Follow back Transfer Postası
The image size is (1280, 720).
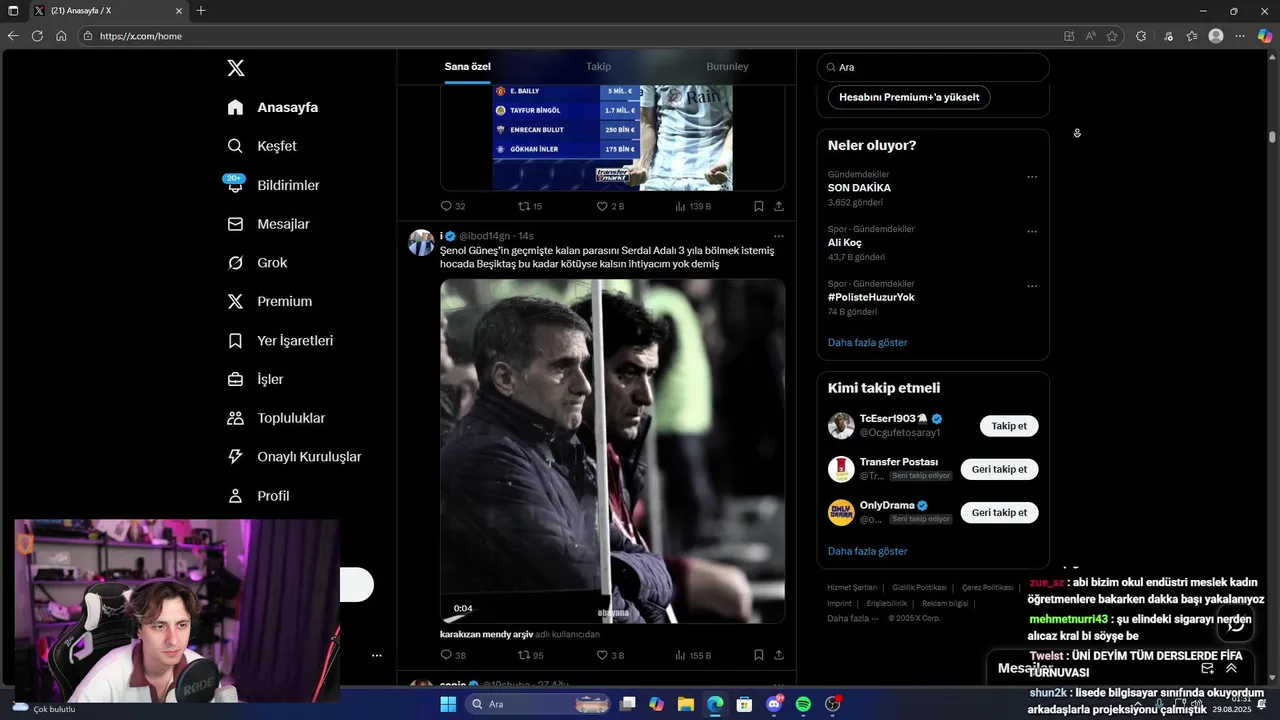point(999,469)
